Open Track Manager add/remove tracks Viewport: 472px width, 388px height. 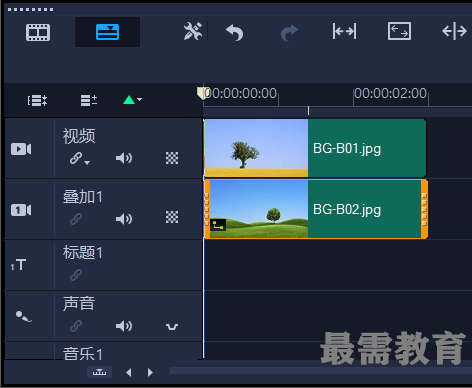tap(89, 100)
